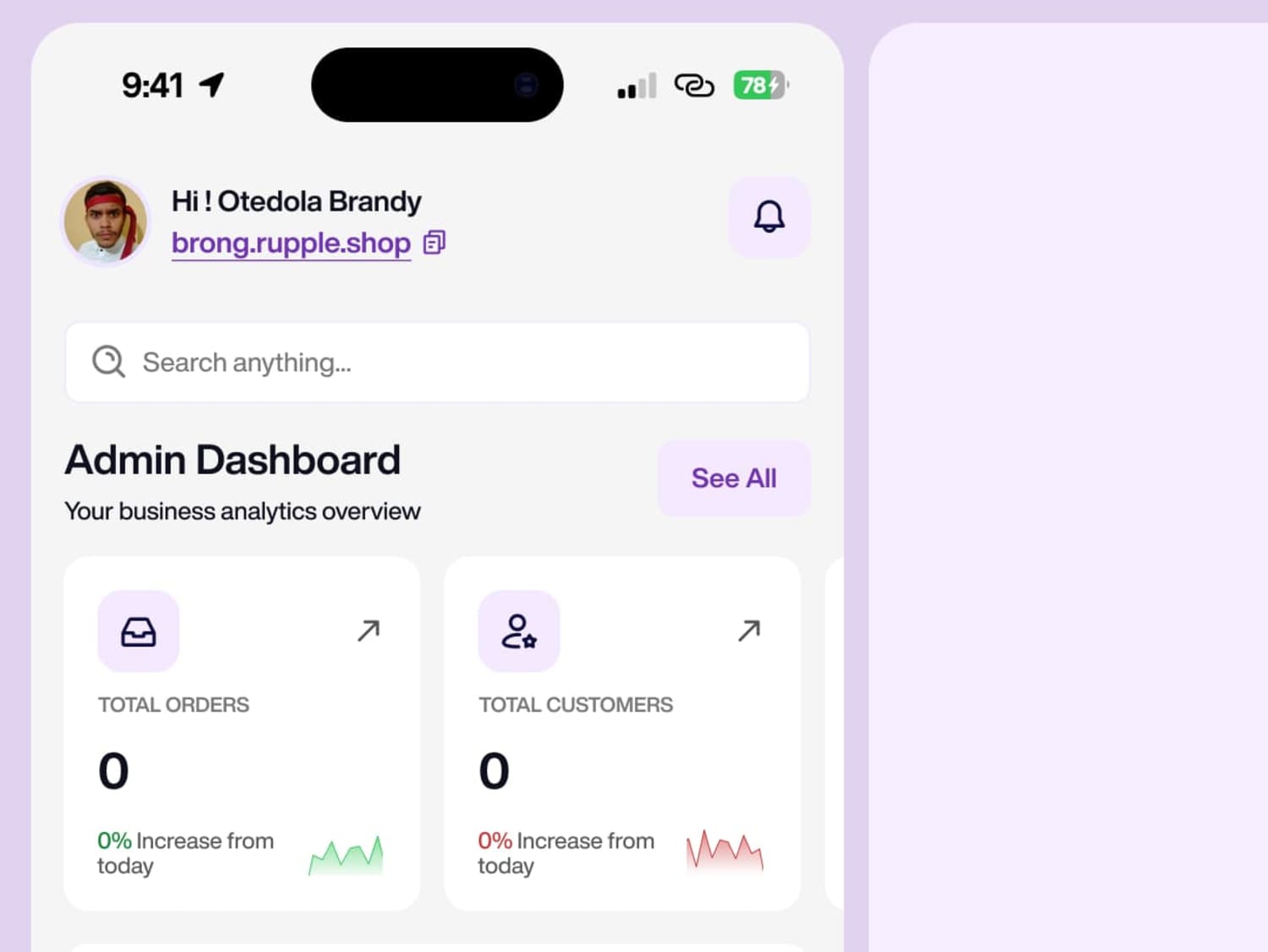Tap the Total Customers user-star icon
Screen dimensions: 1268x952
519,632
